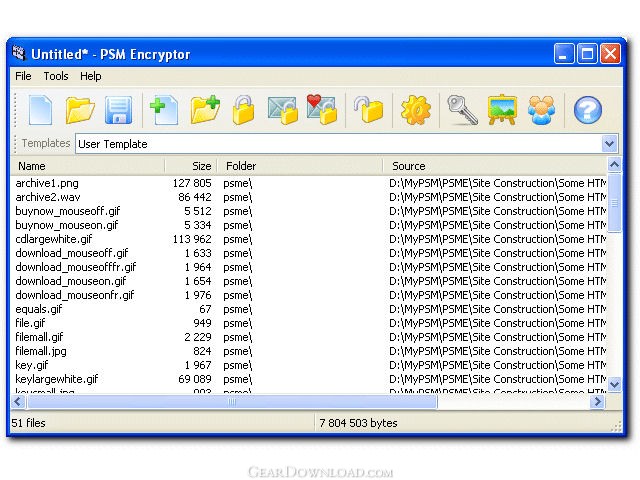
Task: Sort by the Name column header
Action: [x=88, y=166]
